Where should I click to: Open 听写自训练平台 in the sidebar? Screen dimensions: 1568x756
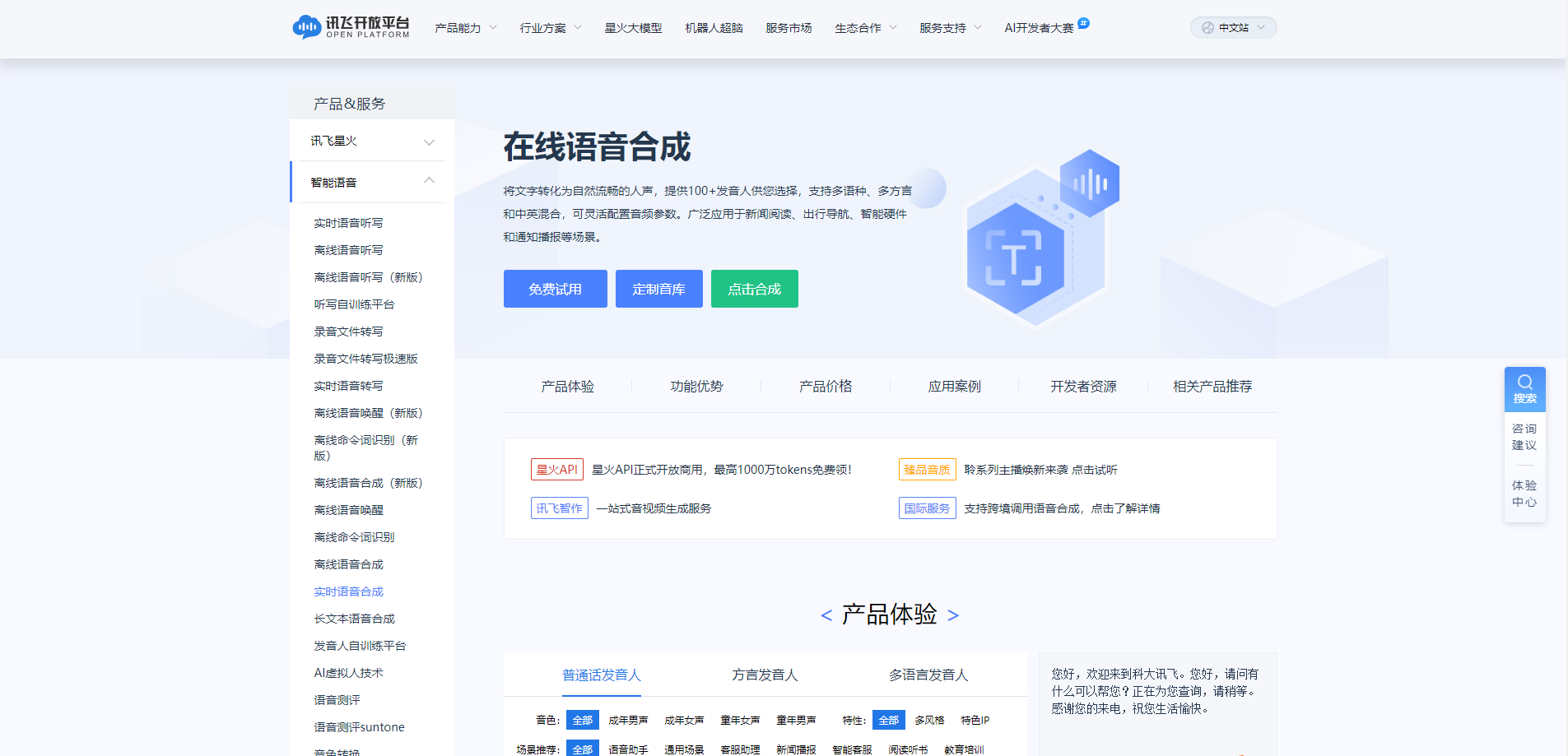(354, 304)
